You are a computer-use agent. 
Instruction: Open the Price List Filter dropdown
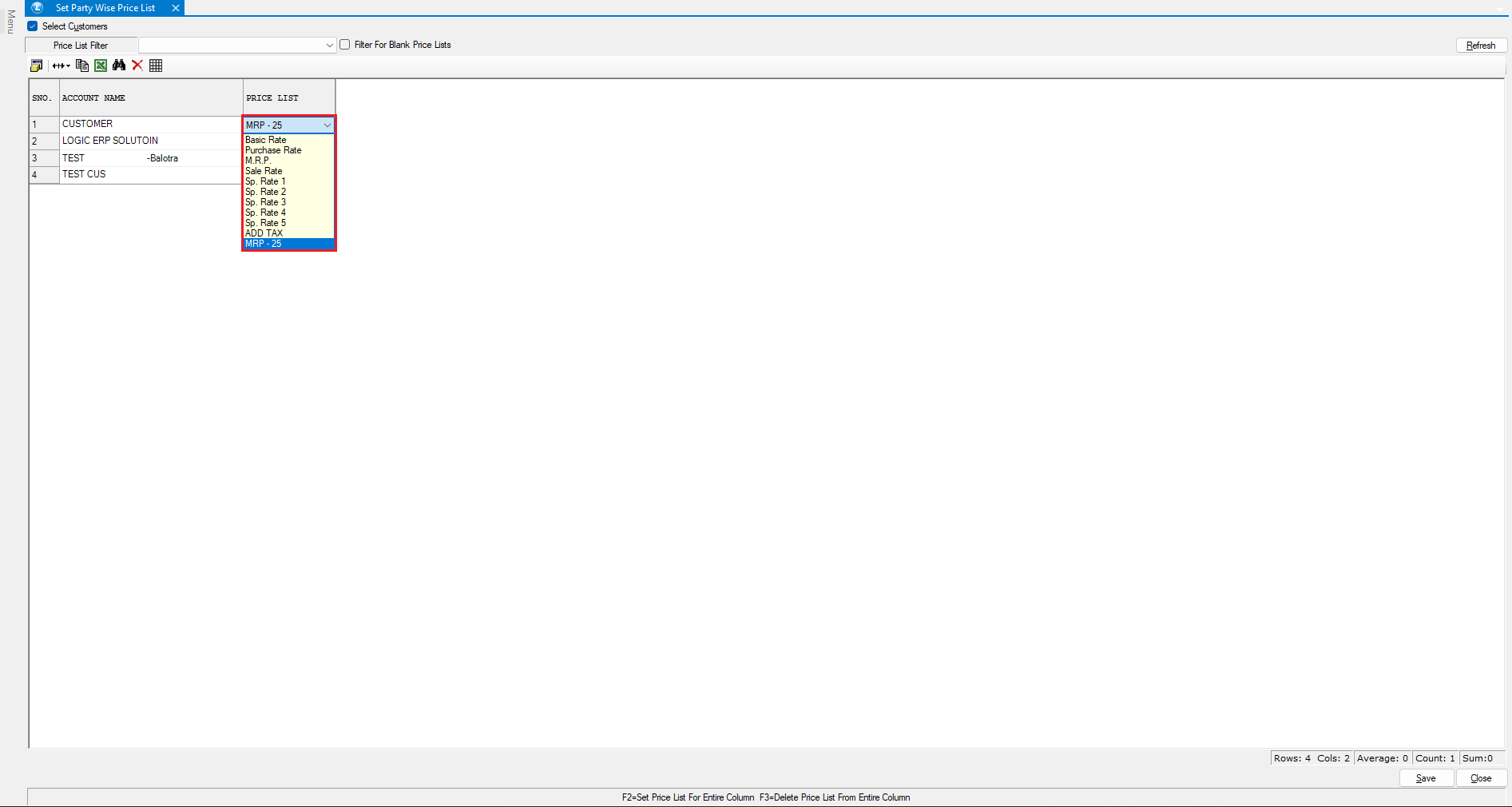tap(329, 46)
